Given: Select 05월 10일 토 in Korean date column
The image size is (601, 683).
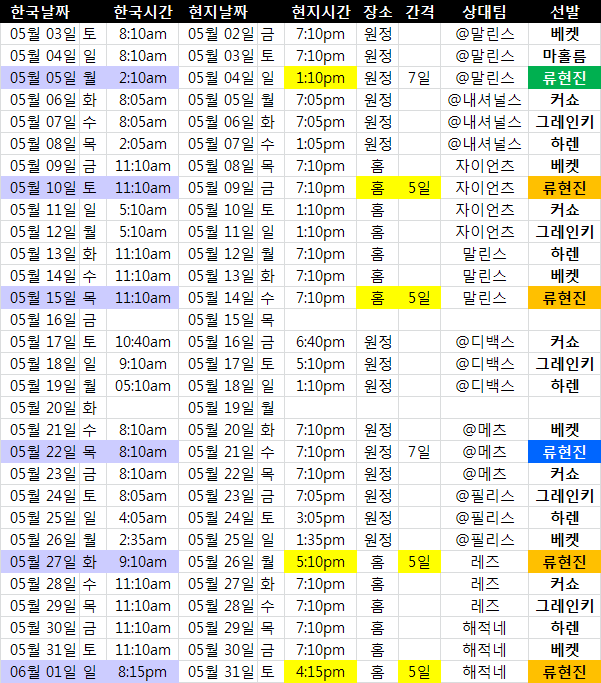Looking at the screenshot, I should click(x=53, y=188).
